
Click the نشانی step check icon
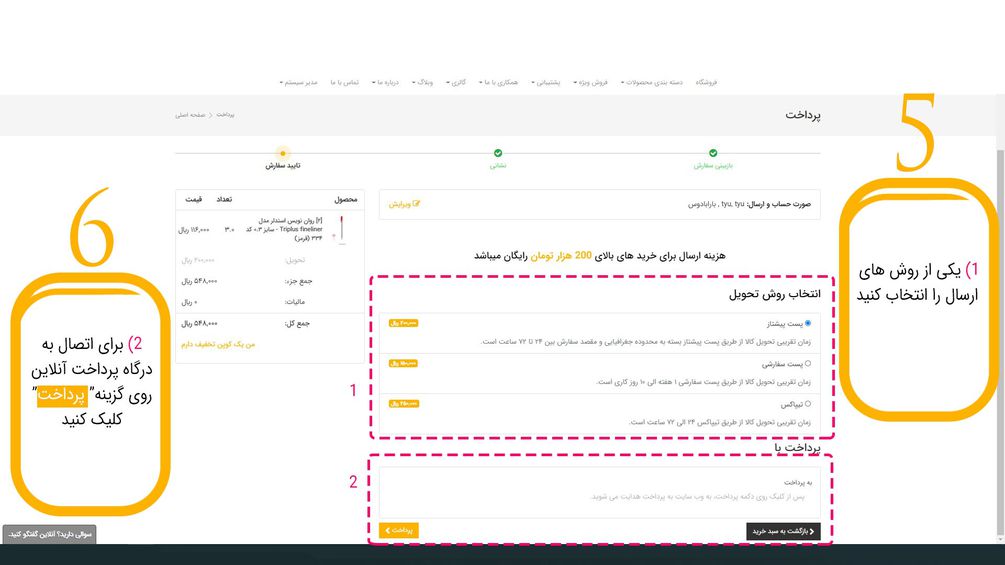coord(498,153)
